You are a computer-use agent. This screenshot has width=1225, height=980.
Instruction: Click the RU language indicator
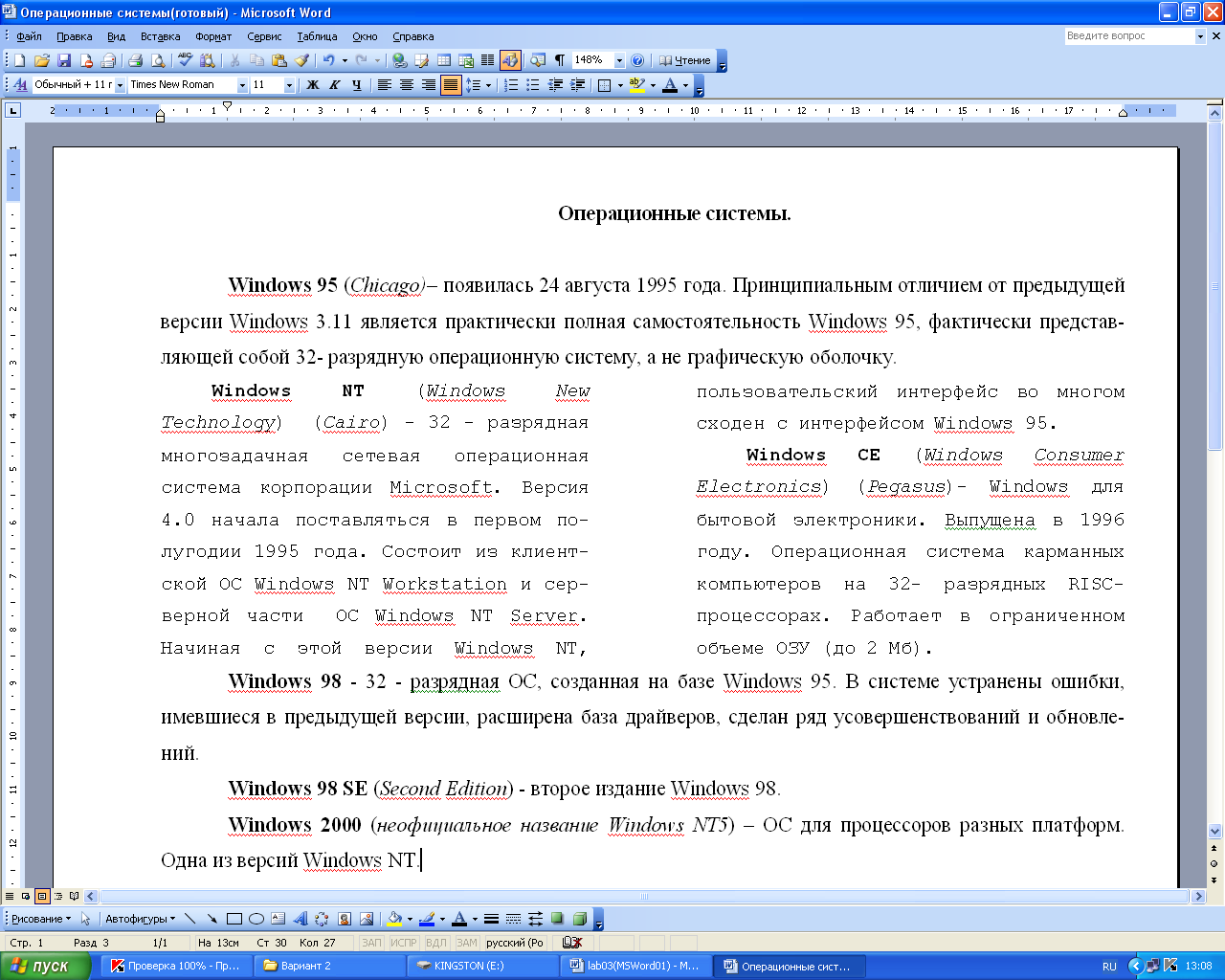pyautogui.click(x=1109, y=967)
